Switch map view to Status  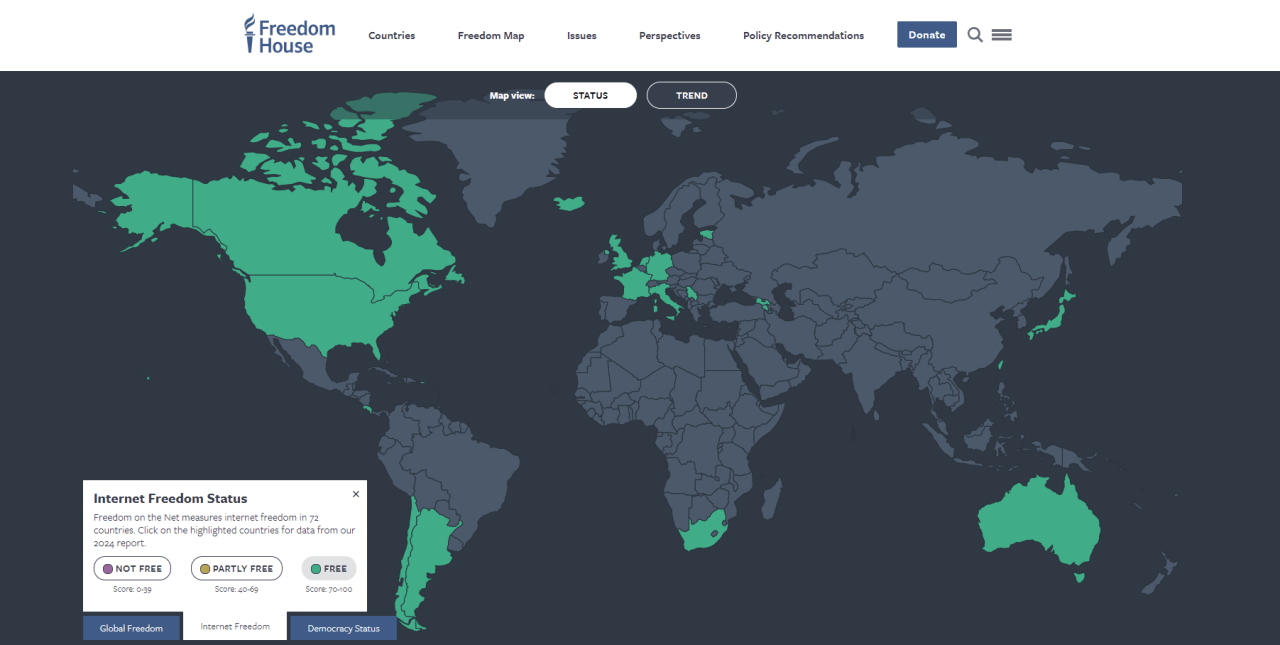tap(590, 95)
